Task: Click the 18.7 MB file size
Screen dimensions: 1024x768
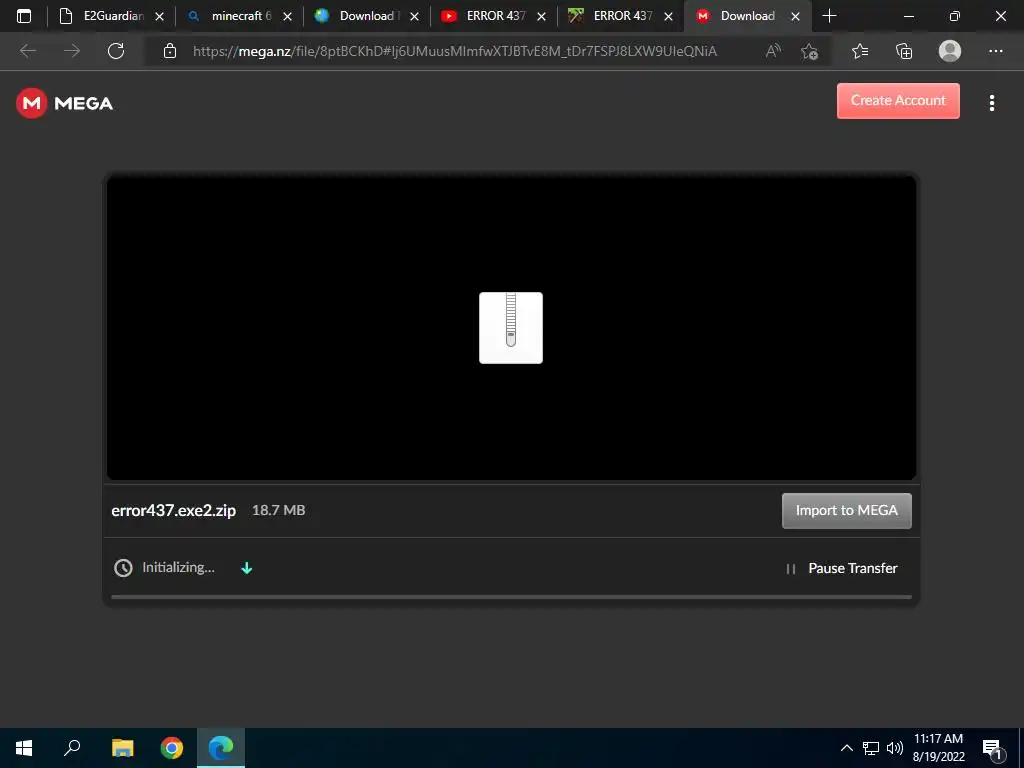Action: click(278, 510)
